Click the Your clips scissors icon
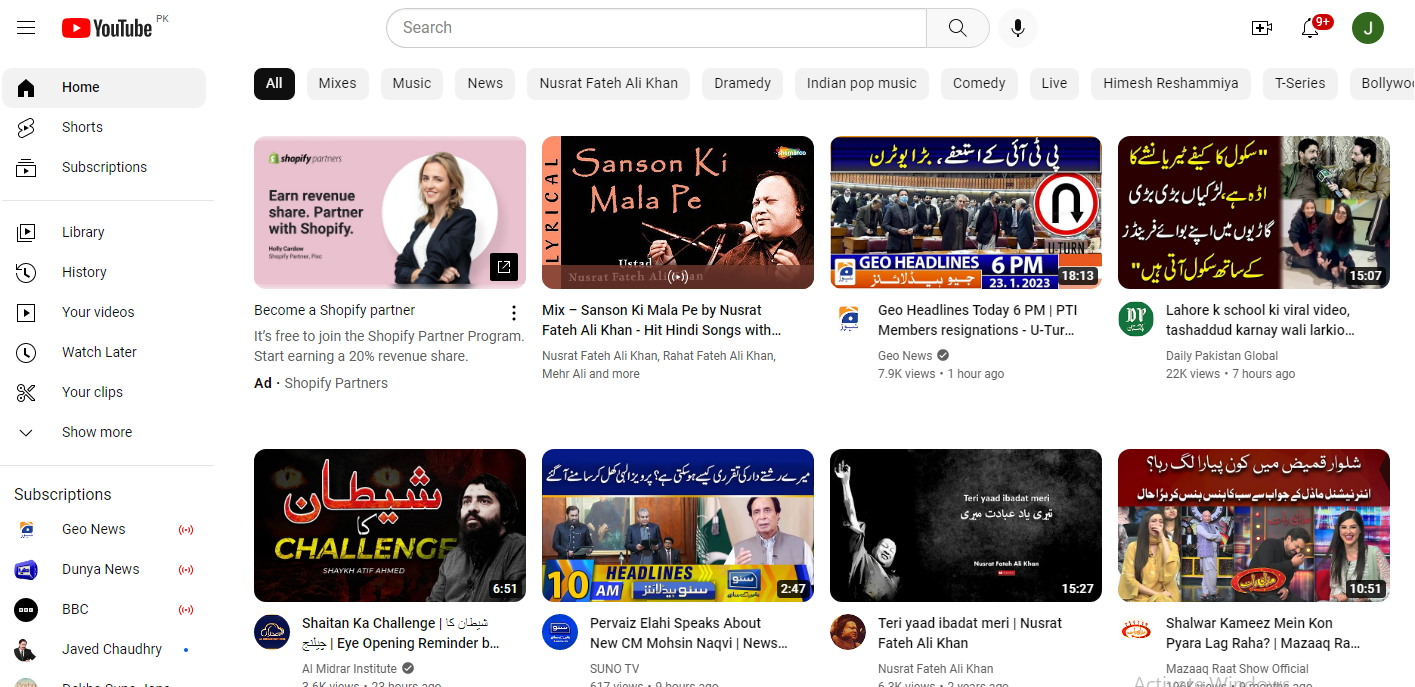The width and height of the screenshot is (1415, 687). (x=26, y=392)
